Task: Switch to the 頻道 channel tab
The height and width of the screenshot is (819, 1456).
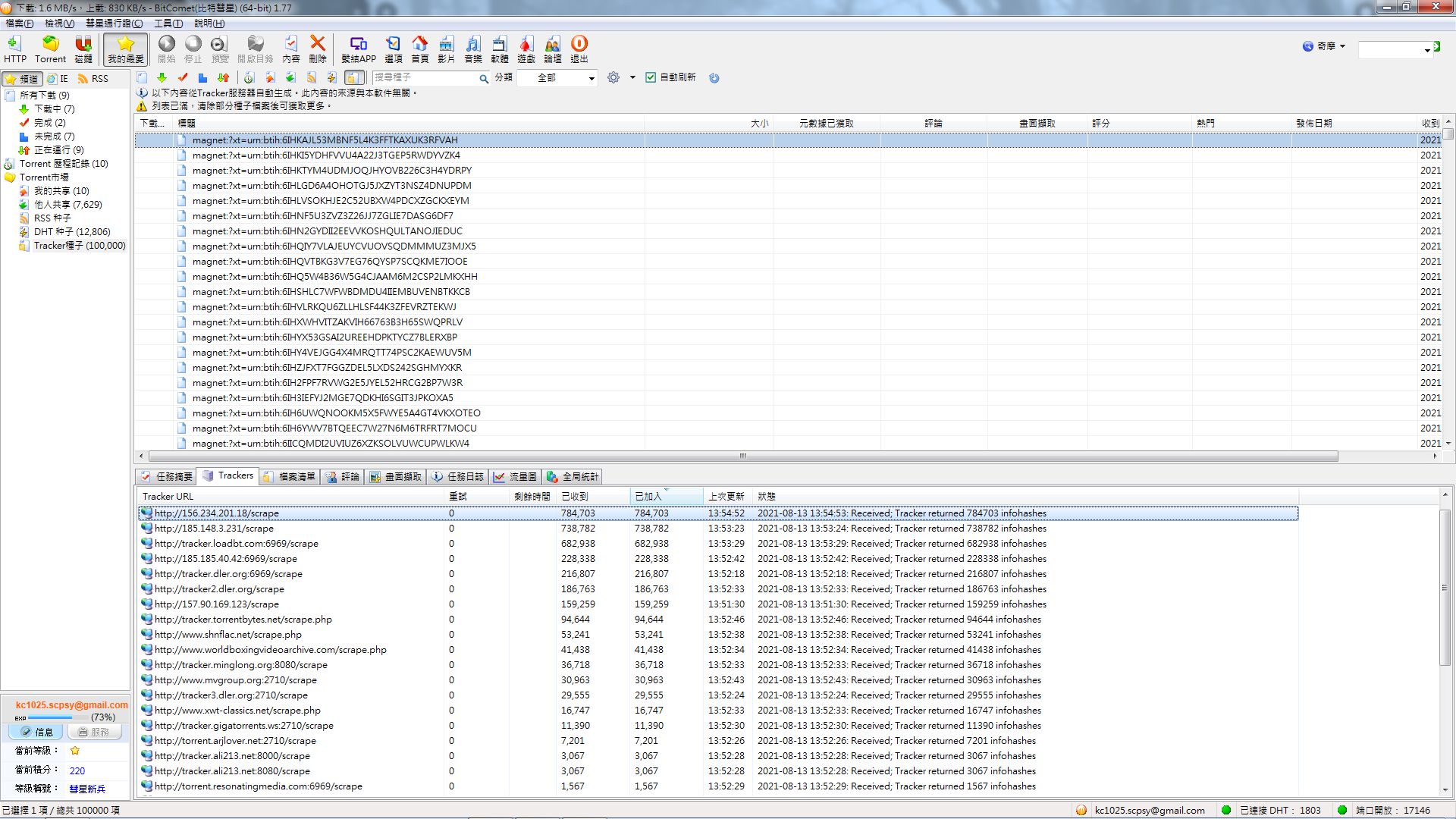Action: 22,79
